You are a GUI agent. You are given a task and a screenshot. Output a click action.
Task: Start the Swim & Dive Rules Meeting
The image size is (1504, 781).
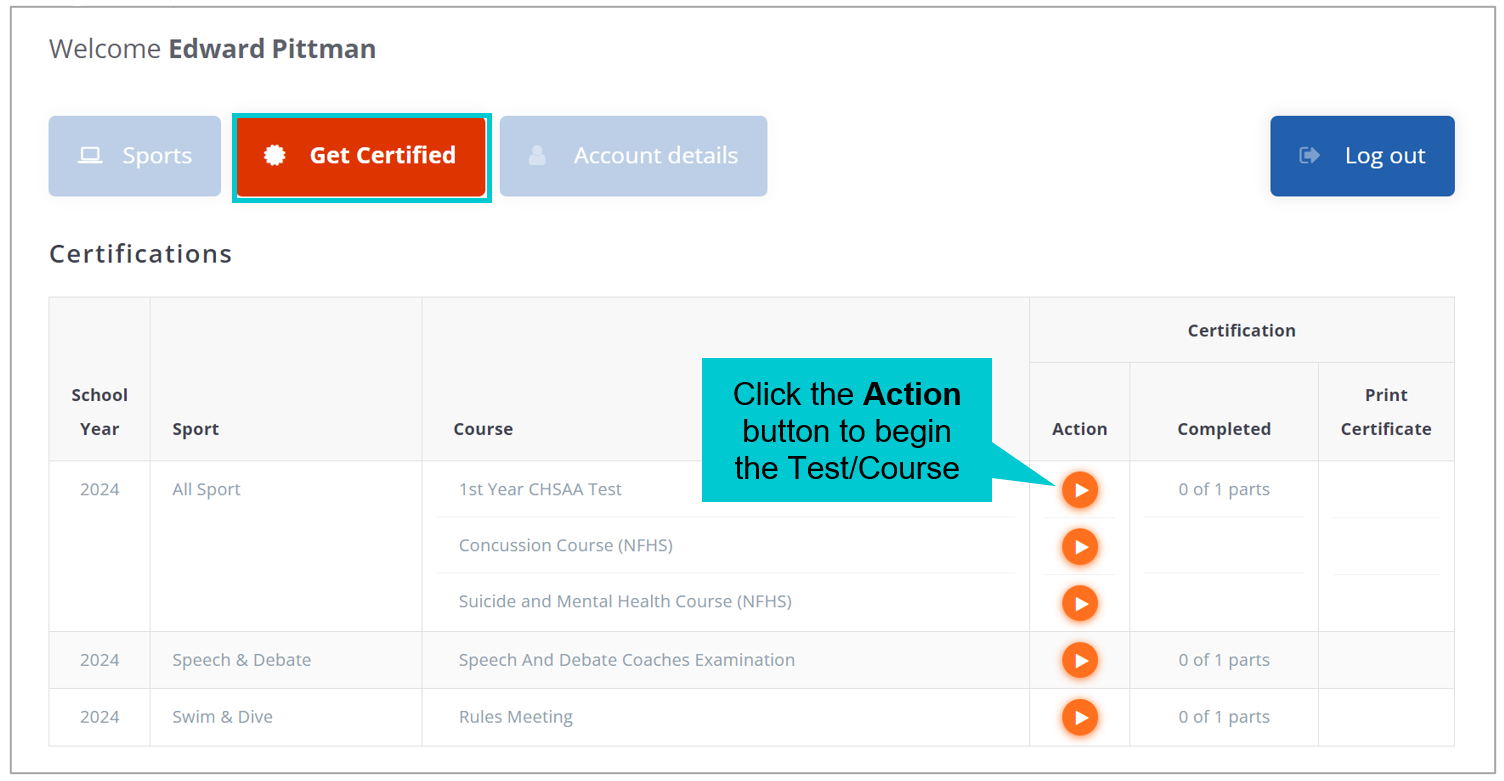pyautogui.click(x=1080, y=717)
